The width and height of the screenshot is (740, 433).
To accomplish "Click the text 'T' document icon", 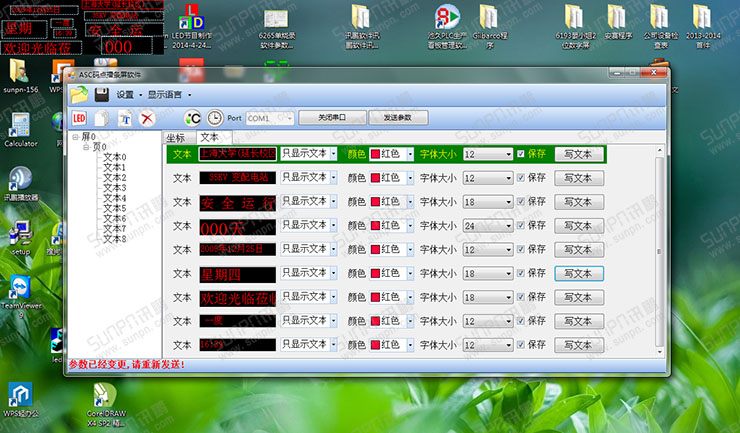I will pos(125,118).
